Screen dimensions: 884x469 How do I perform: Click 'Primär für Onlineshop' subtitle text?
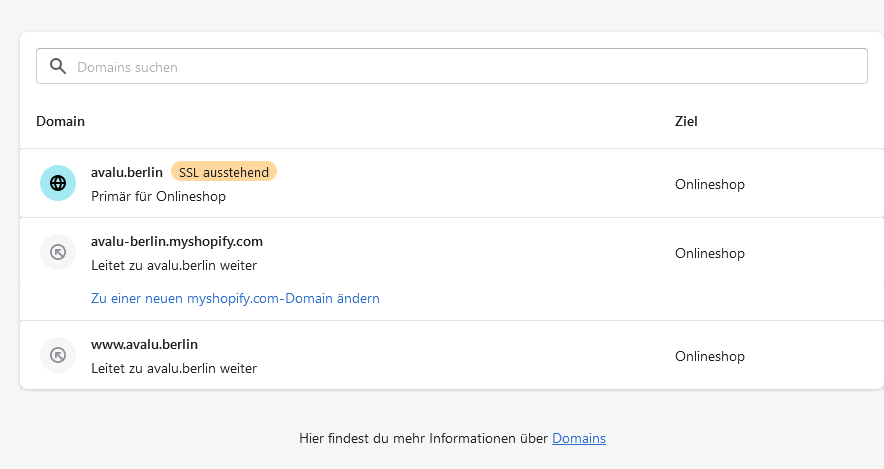tap(158, 196)
